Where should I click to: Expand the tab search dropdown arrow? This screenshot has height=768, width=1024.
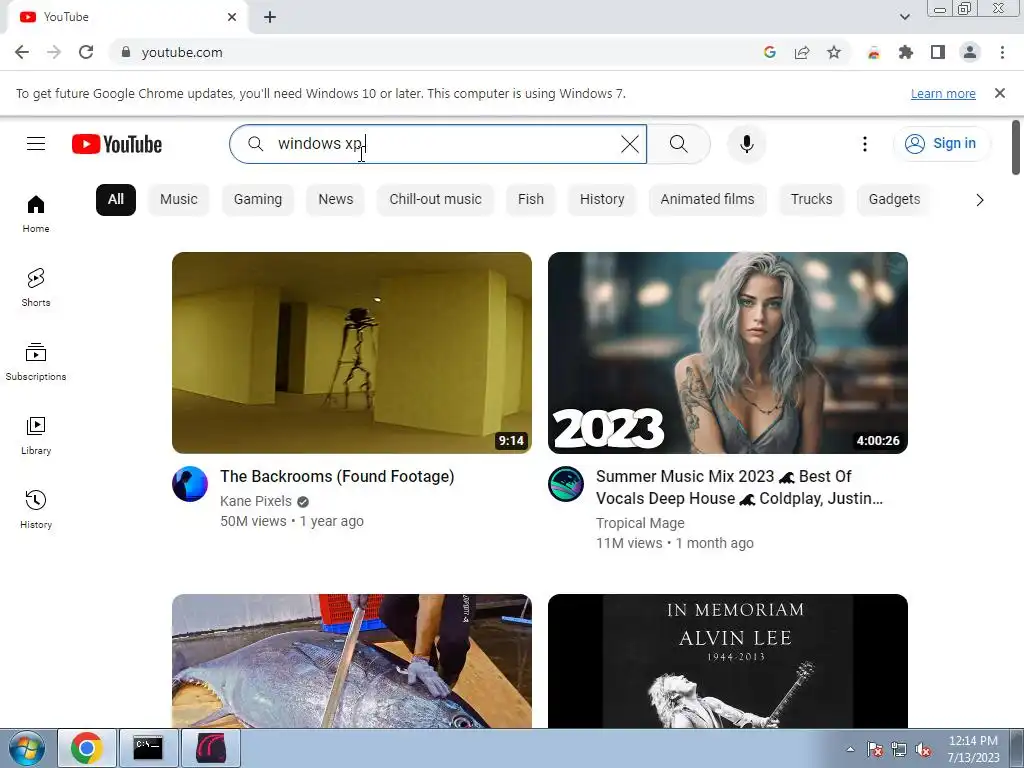point(904,17)
